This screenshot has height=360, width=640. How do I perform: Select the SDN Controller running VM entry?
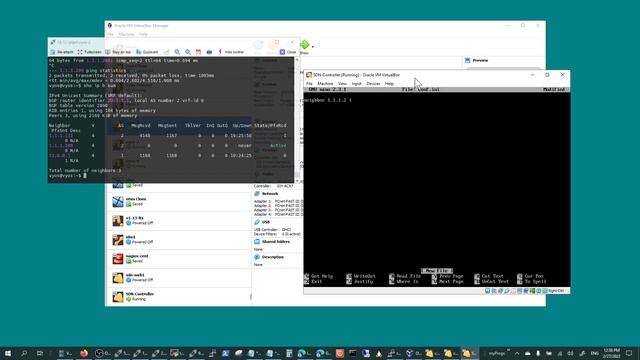(x=179, y=297)
